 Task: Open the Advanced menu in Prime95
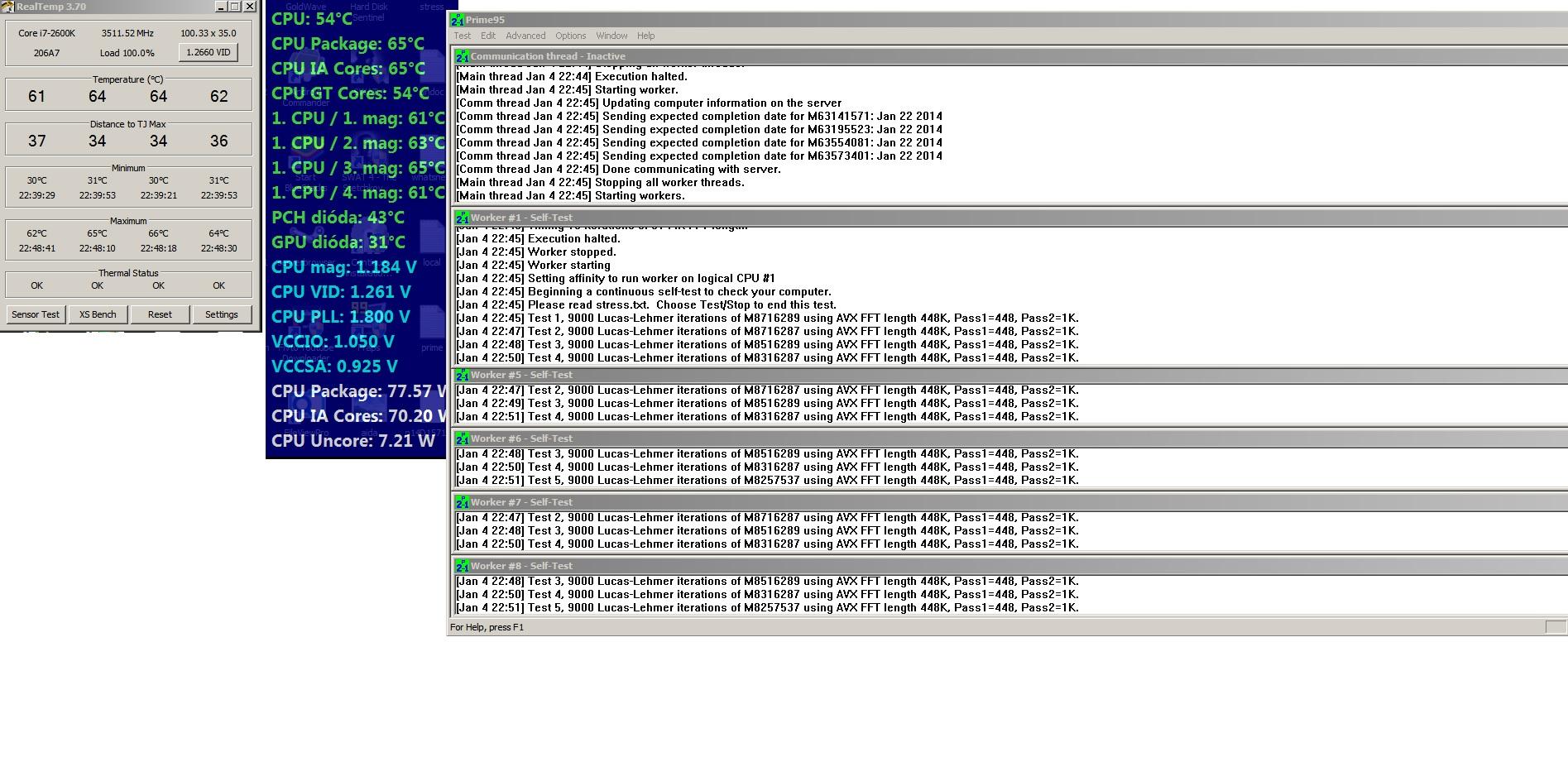tap(525, 36)
